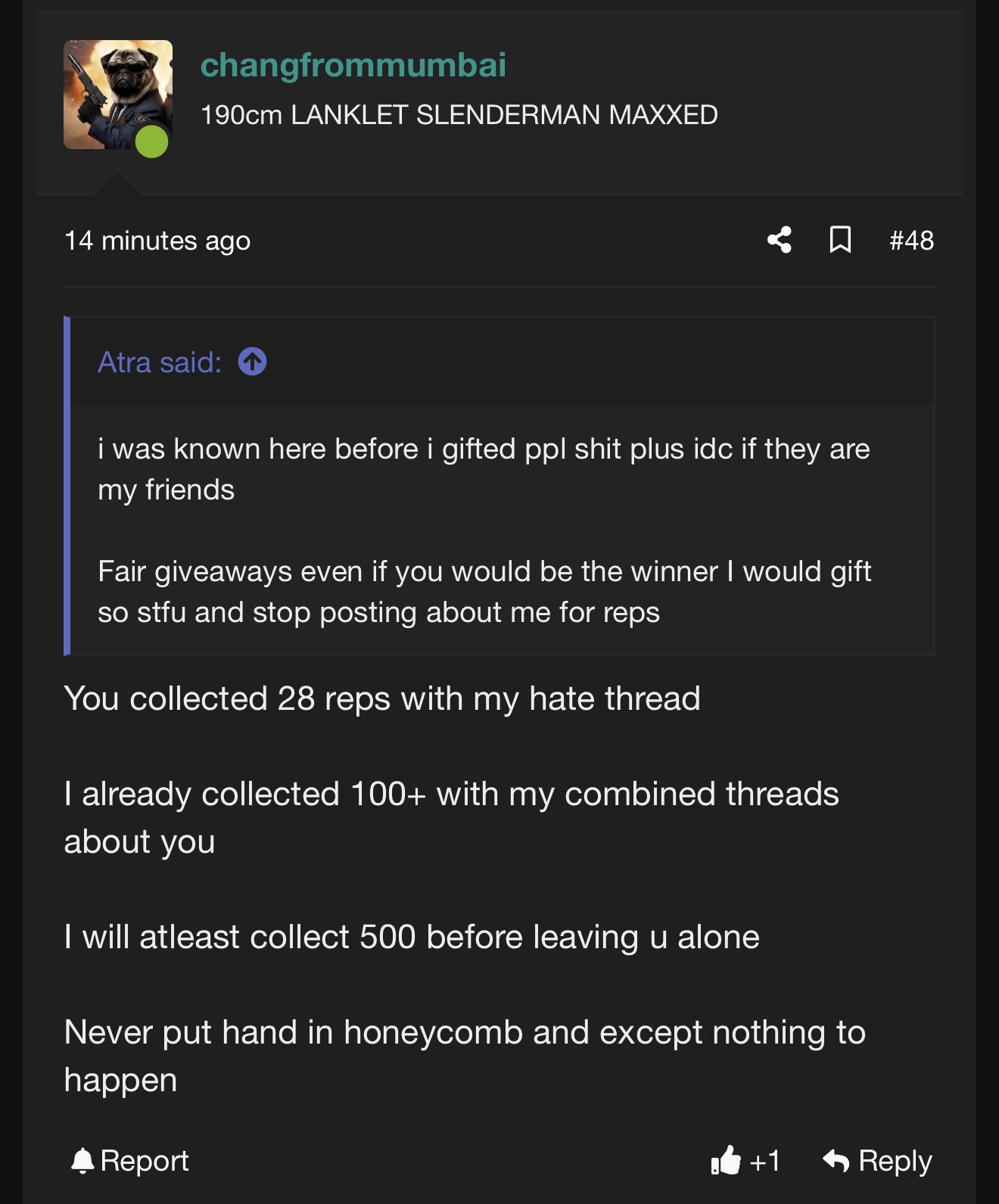Click the user title LANKLET SLENDERMAN MAXXED
Viewport: 999px width, 1204px height.
[x=459, y=115]
